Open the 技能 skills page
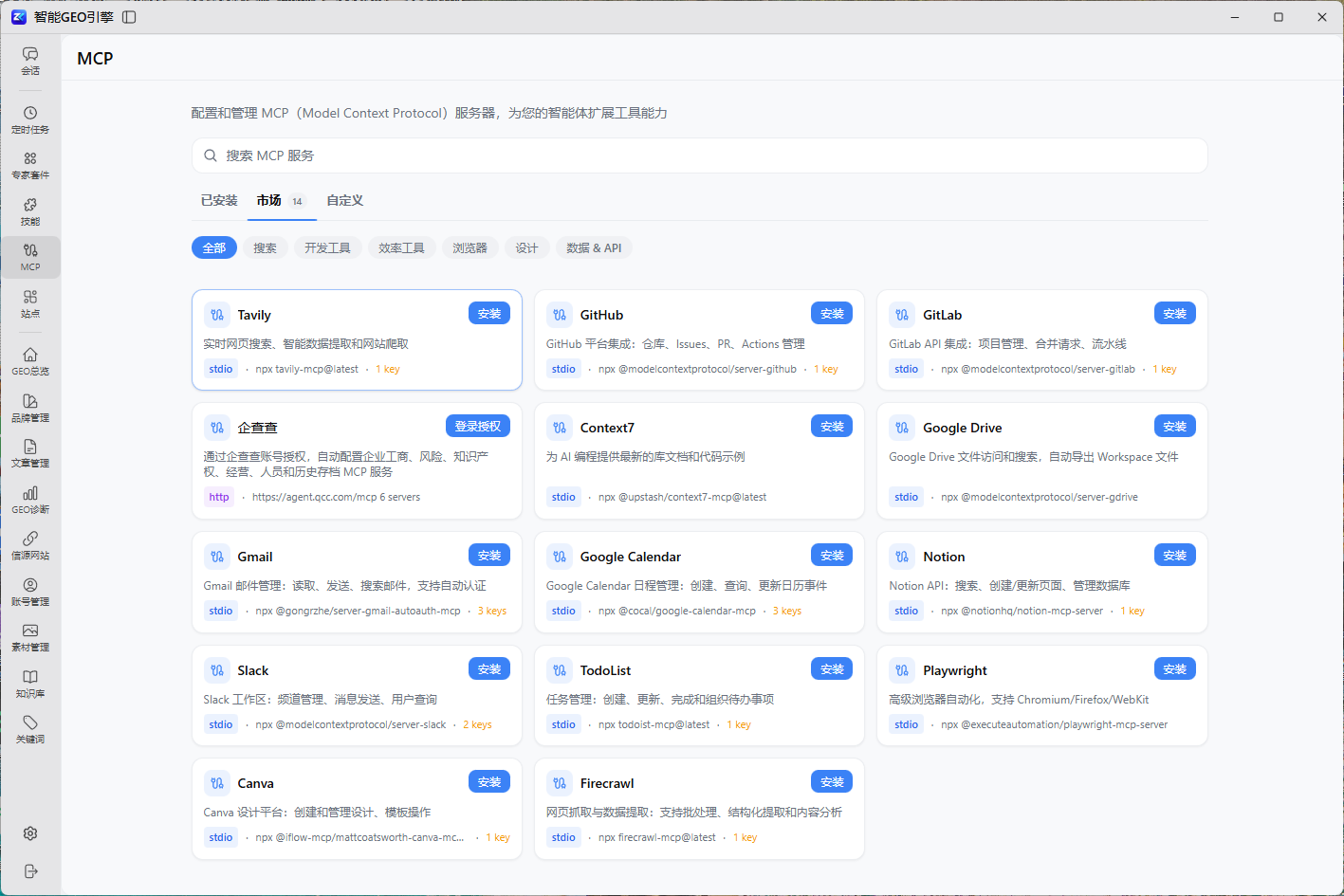1344x896 pixels. click(30, 211)
